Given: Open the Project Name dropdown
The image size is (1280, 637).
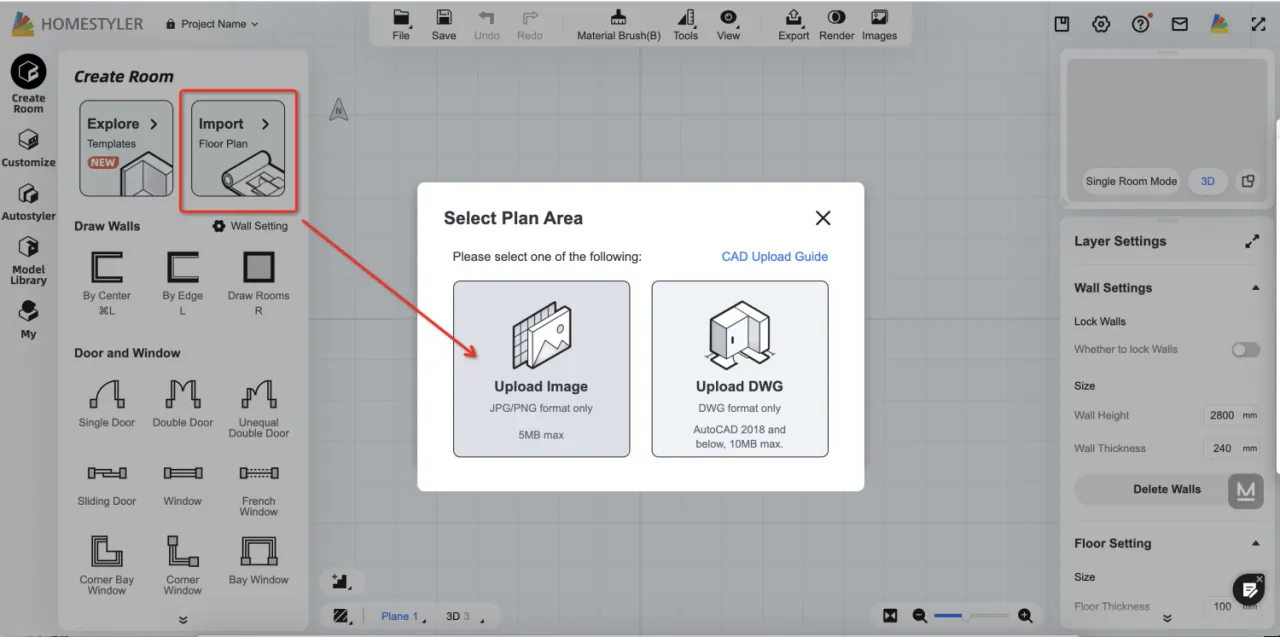Looking at the screenshot, I should [x=212, y=24].
